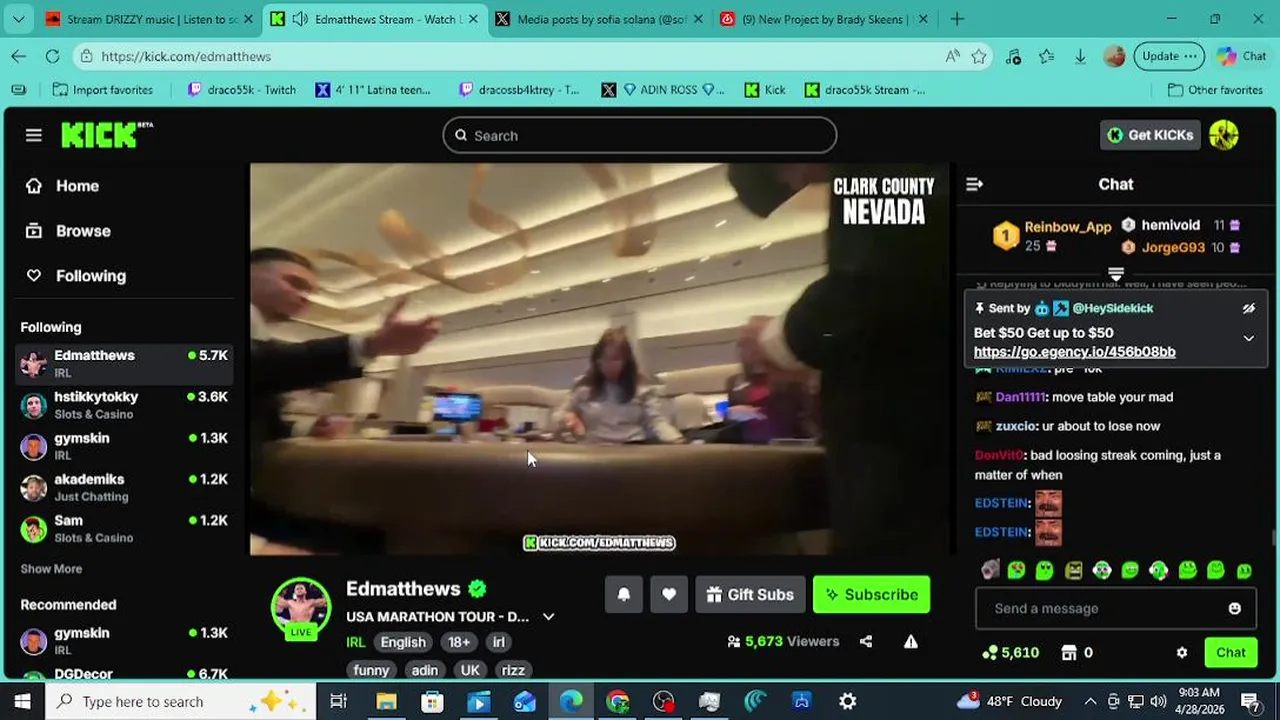The width and height of the screenshot is (1280, 720).
Task: Switch to Media posts by sofia solana tab
Action: tap(599, 19)
